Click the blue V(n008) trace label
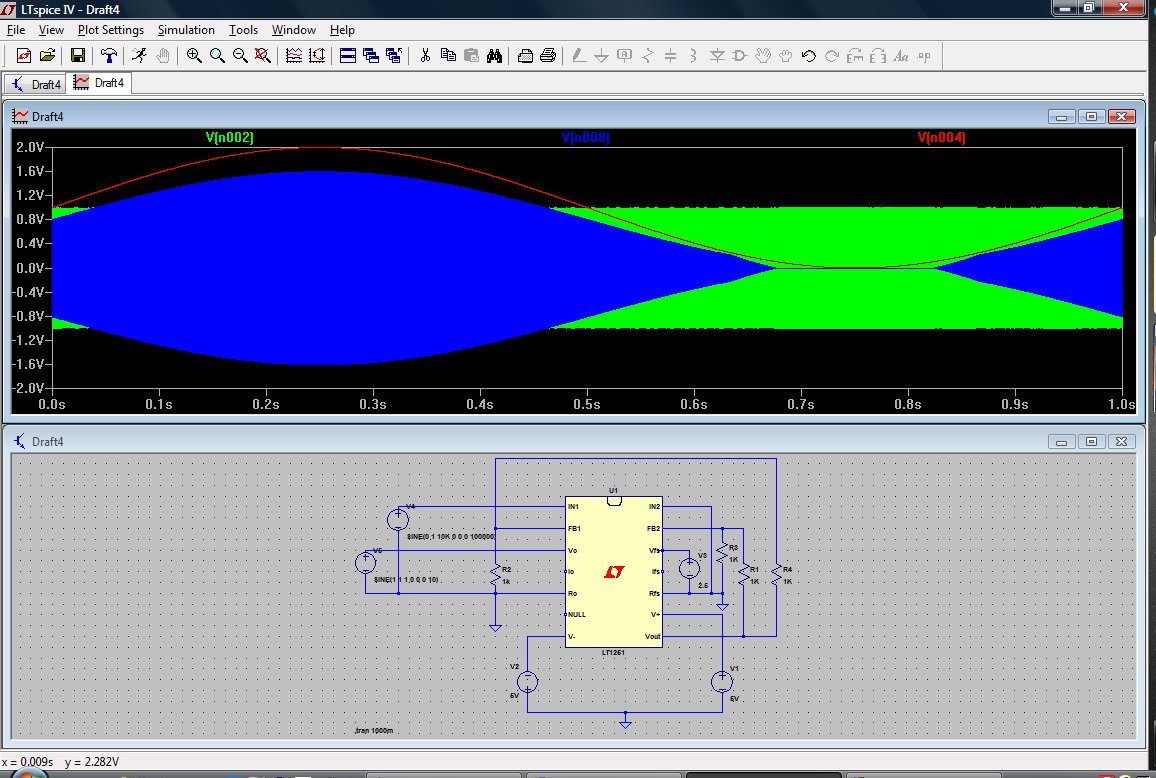 (x=585, y=137)
